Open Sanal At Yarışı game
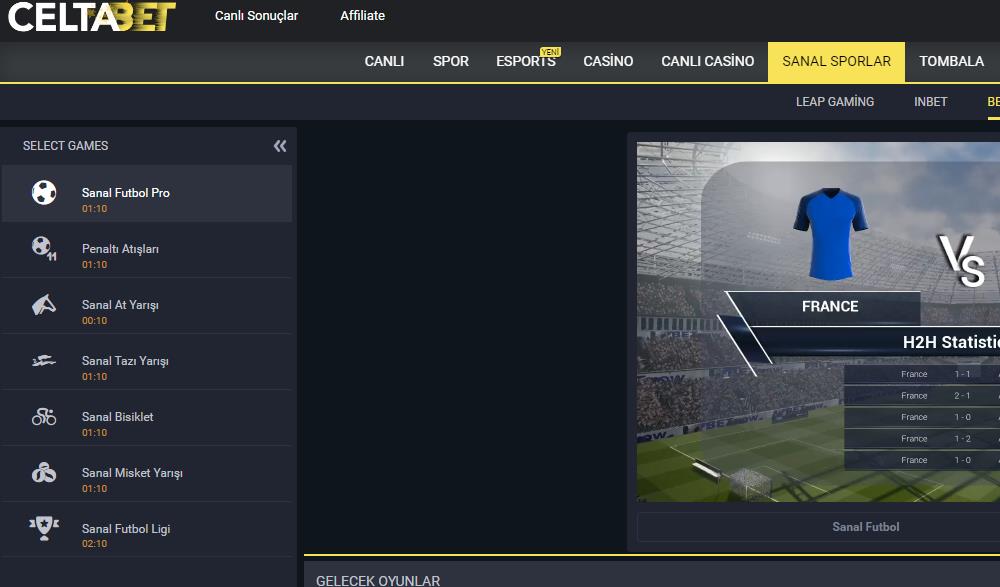The width and height of the screenshot is (1000, 587). [147, 306]
